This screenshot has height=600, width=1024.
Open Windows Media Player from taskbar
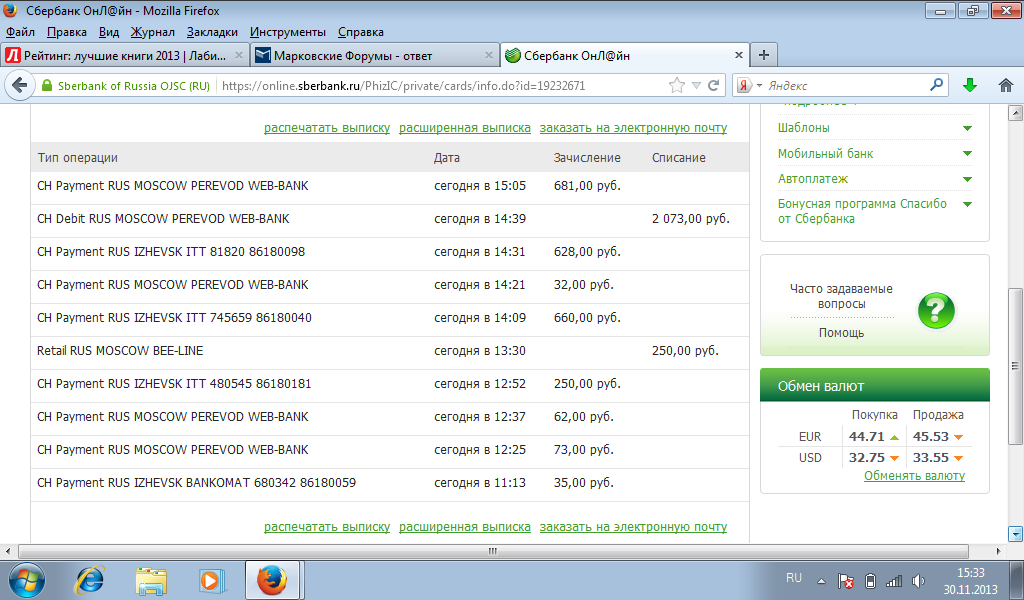[211, 580]
